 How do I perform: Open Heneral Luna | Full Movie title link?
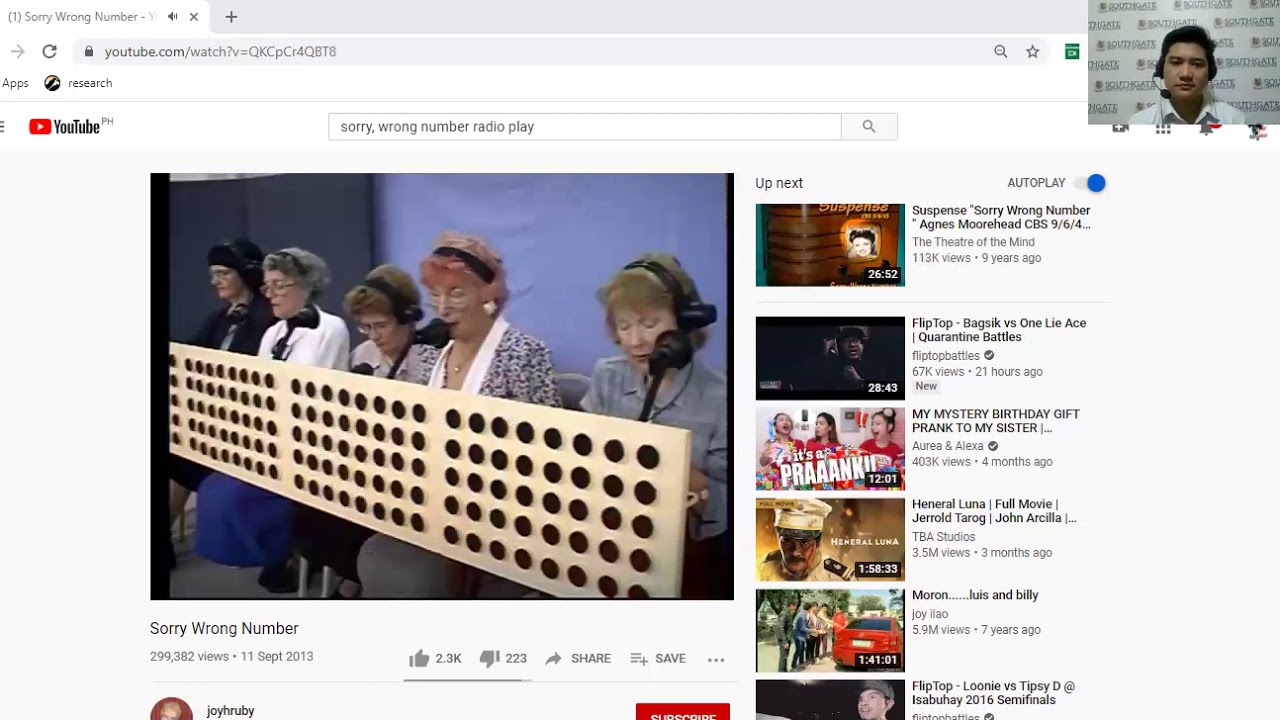pos(994,511)
